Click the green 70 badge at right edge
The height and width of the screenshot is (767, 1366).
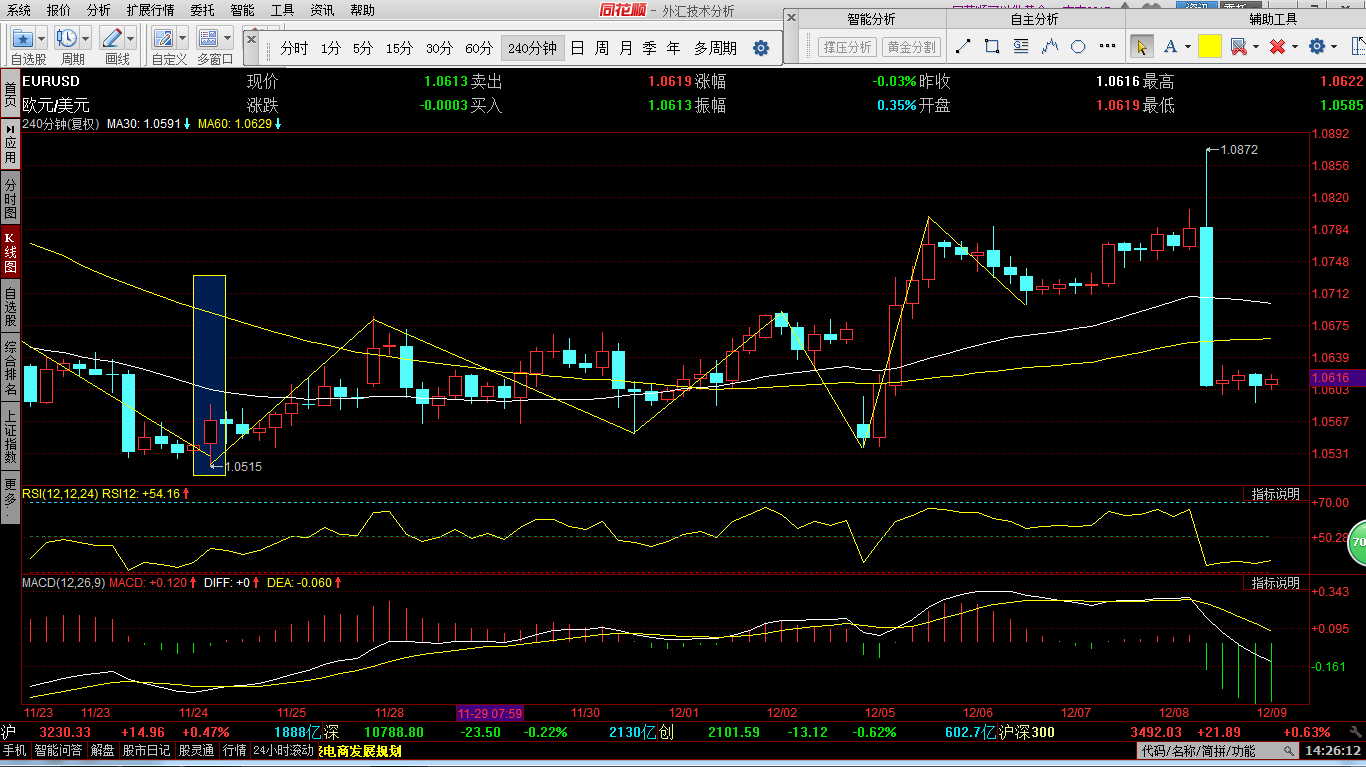click(x=1356, y=543)
